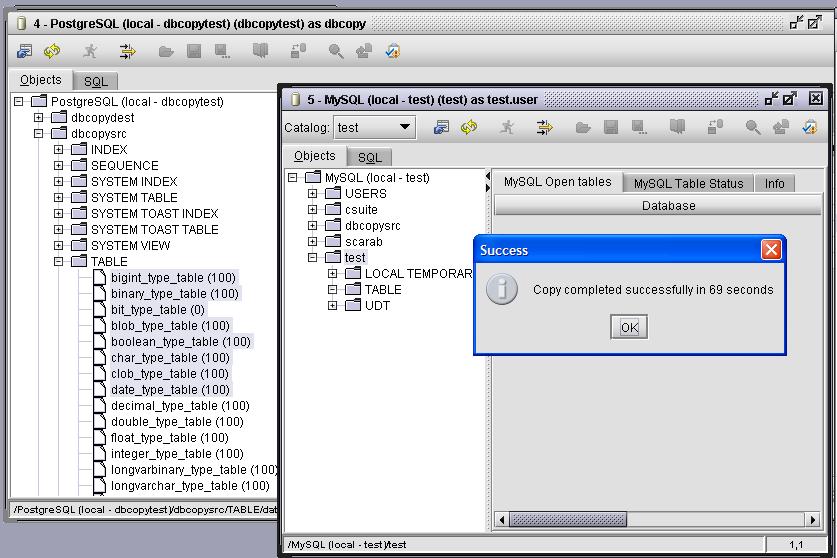Expand the UDT node under test
Screen dimensions: 837x558
click(x=333, y=306)
